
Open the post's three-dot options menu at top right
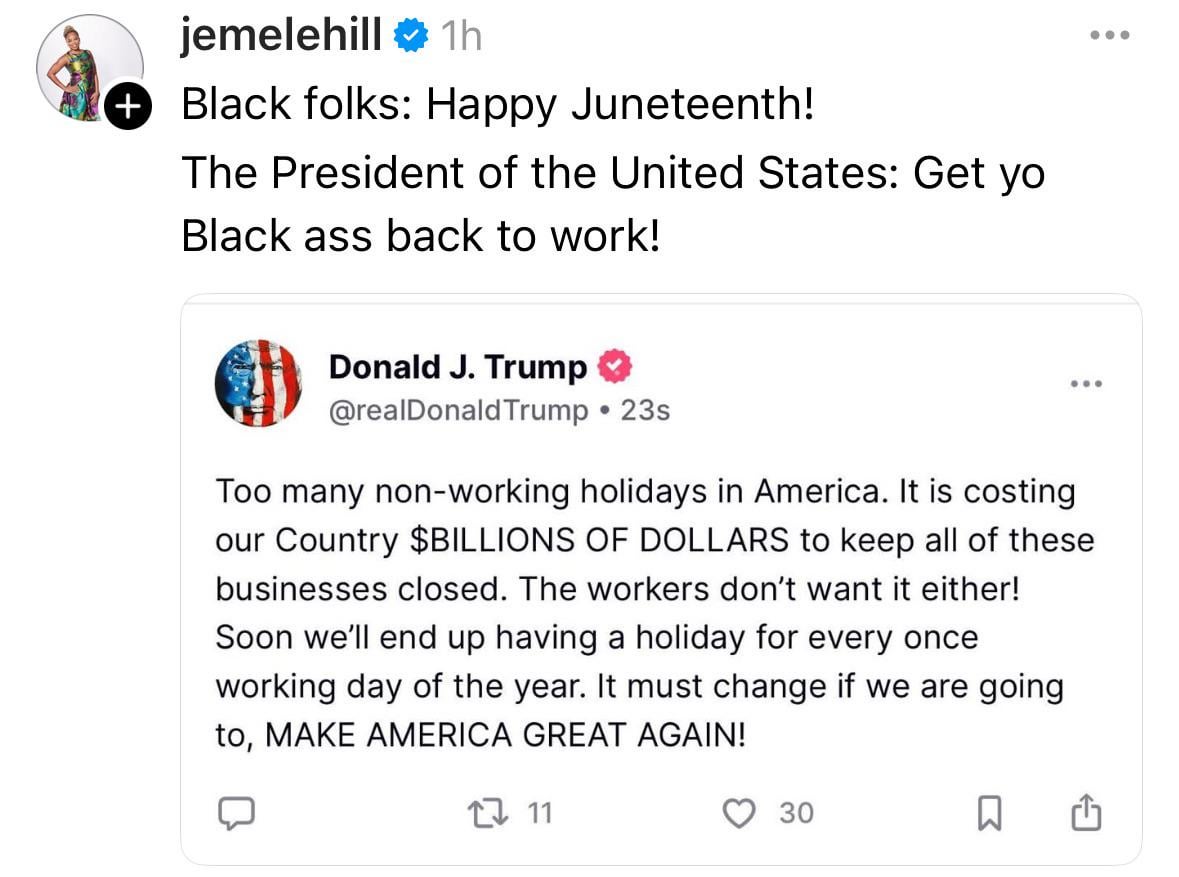(1109, 36)
